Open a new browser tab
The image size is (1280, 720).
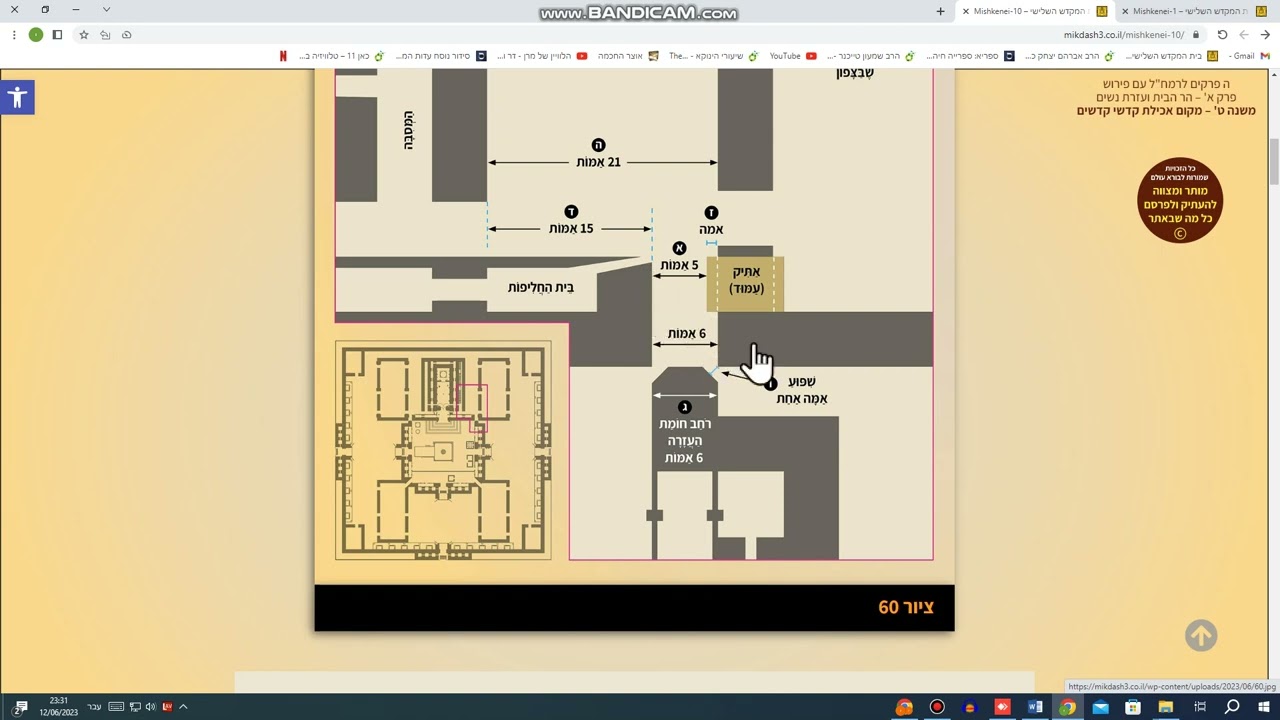coord(940,11)
